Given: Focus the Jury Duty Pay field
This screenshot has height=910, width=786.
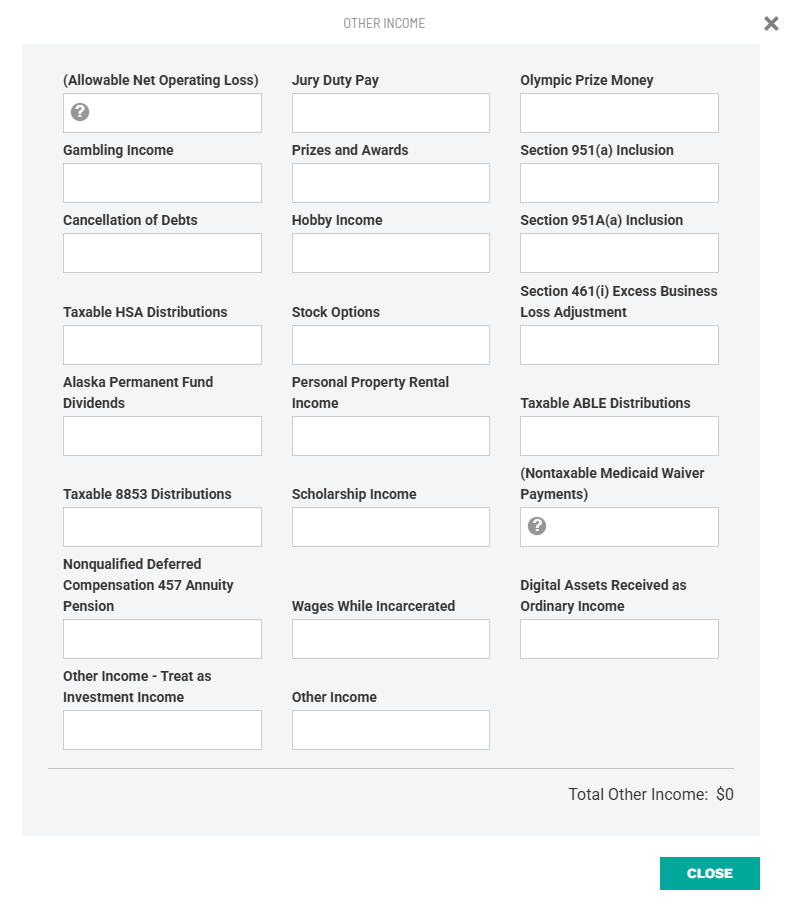Looking at the screenshot, I should [x=391, y=113].
